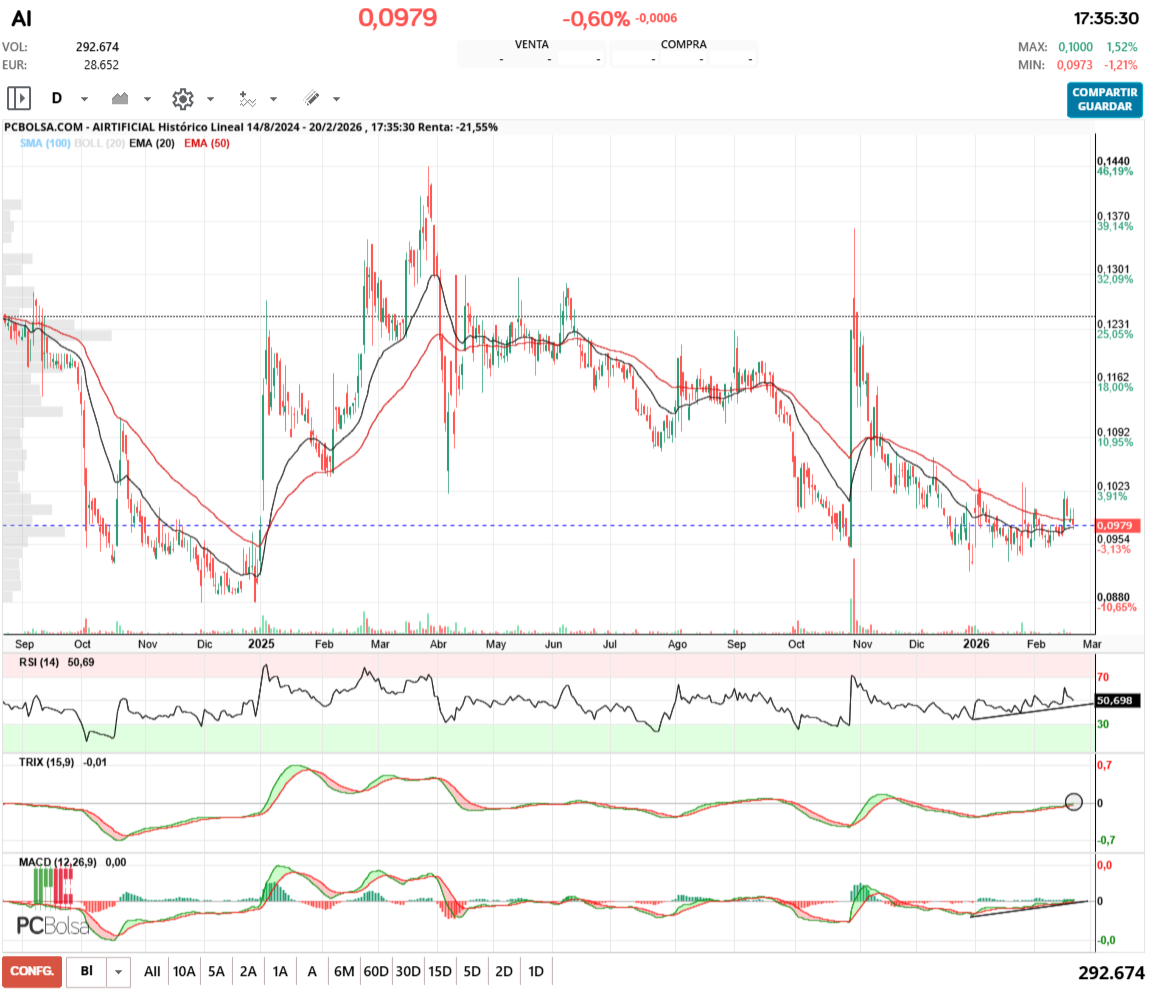Open the settings gear icon
The image size is (1158, 993).
pyautogui.click(x=182, y=98)
